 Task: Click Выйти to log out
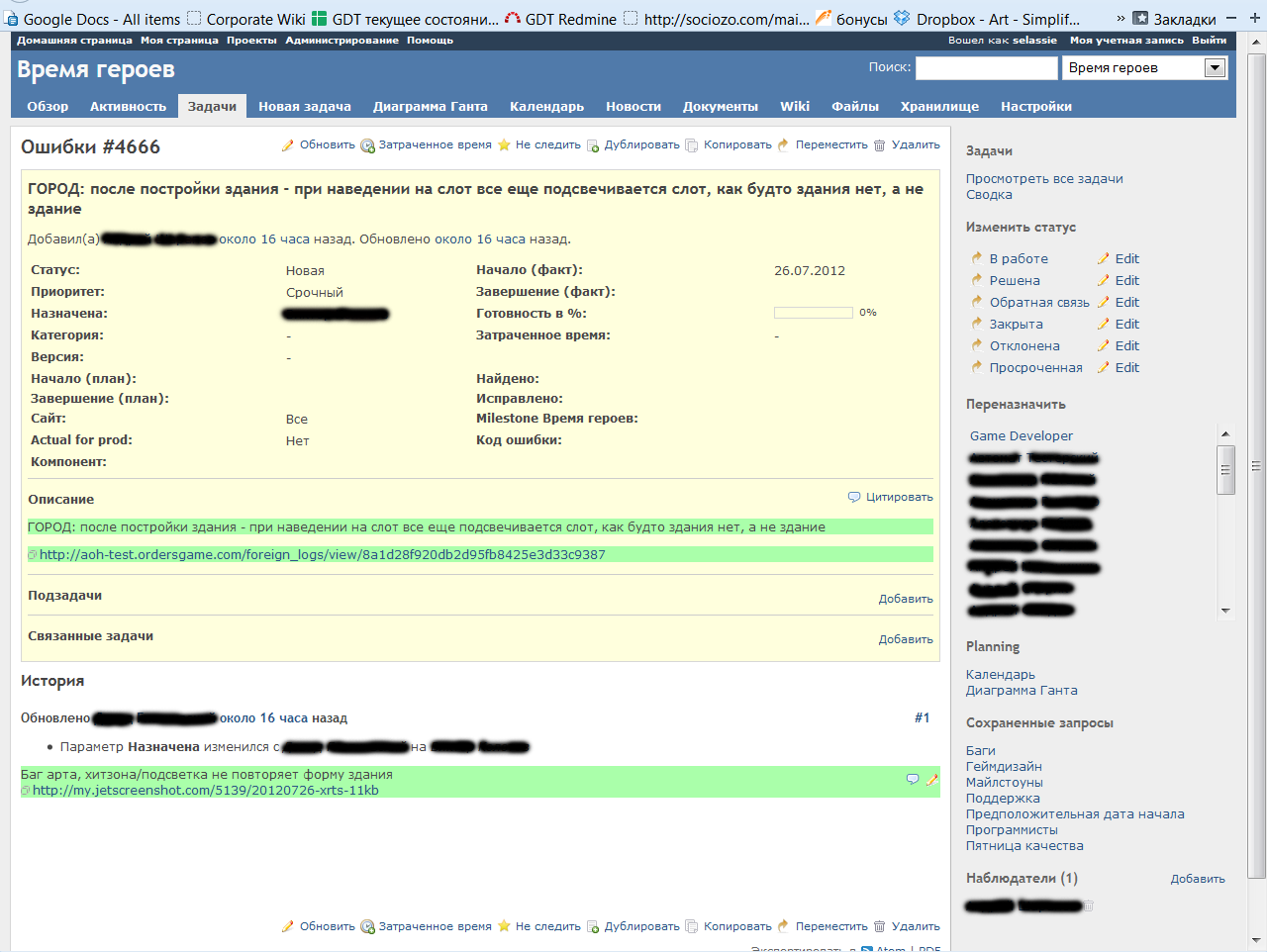pos(1209,41)
